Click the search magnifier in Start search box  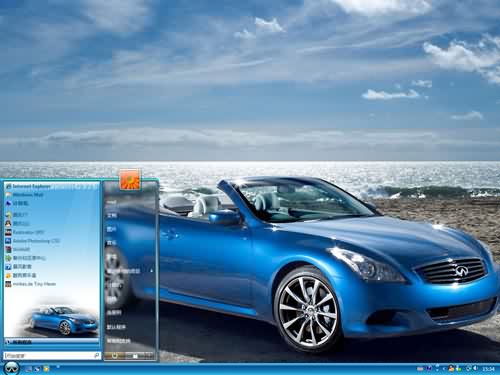(x=97, y=355)
